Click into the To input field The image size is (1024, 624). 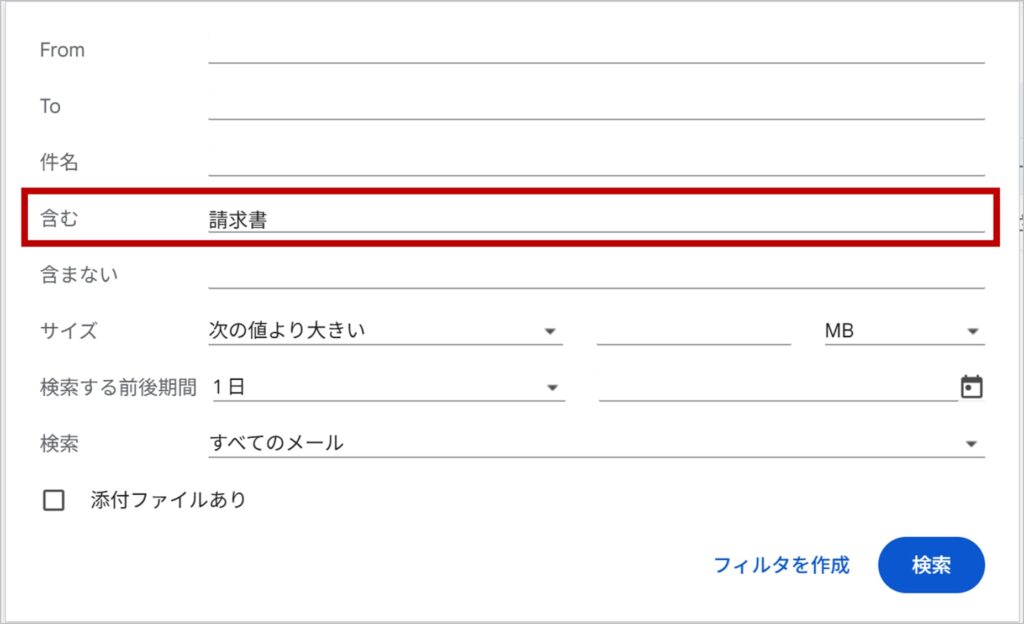[596, 106]
